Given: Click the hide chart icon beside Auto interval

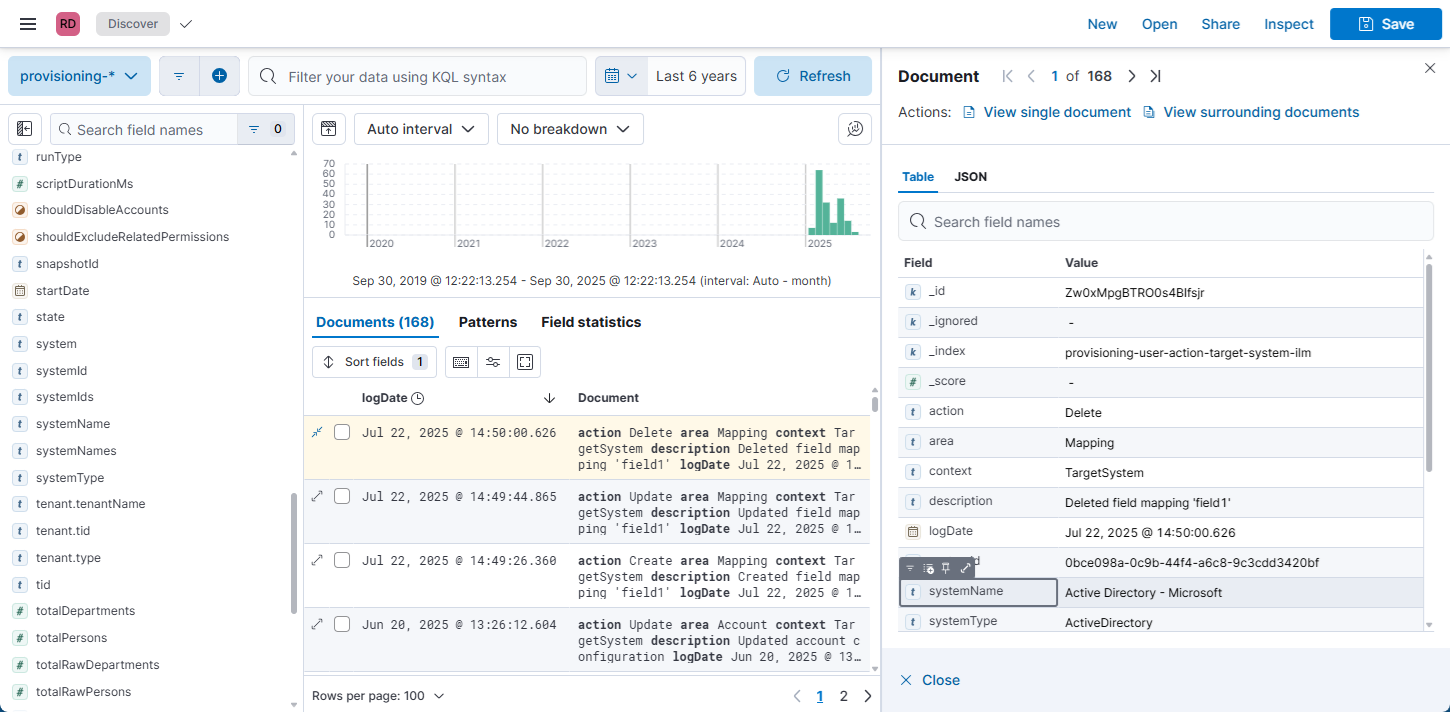Looking at the screenshot, I should [329, 129].
